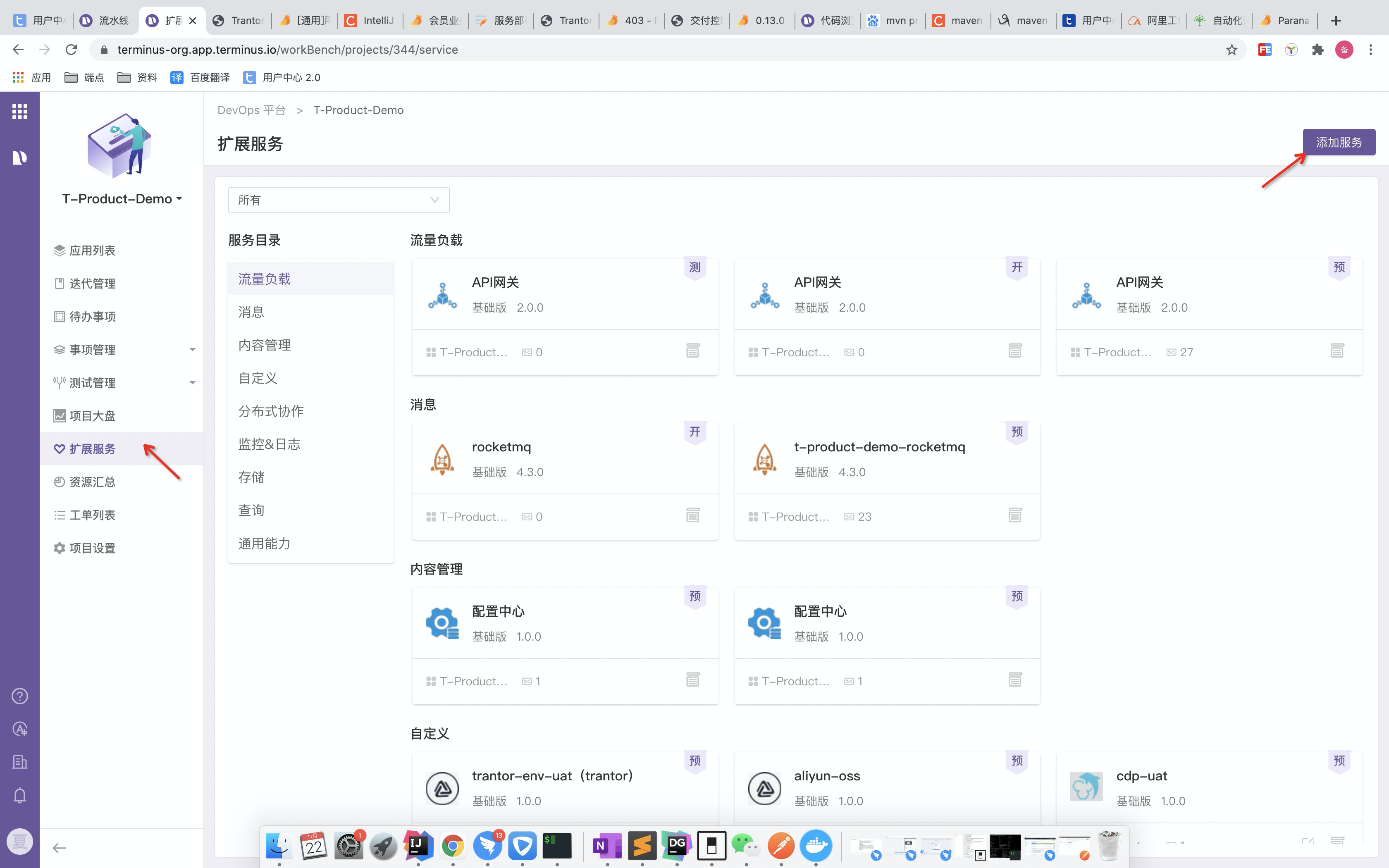Click the DevOps 平台 breadcrumb link

coord(251,110)
